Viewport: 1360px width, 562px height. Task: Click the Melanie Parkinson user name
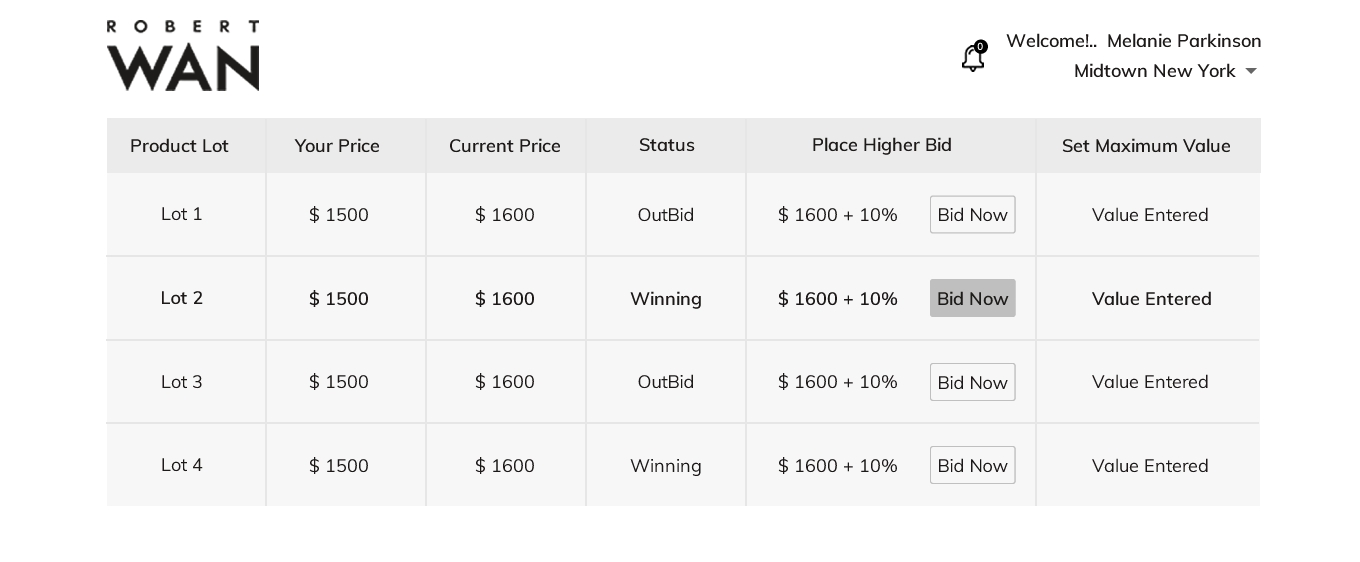pyautogui.click(x=1183, y=41)
